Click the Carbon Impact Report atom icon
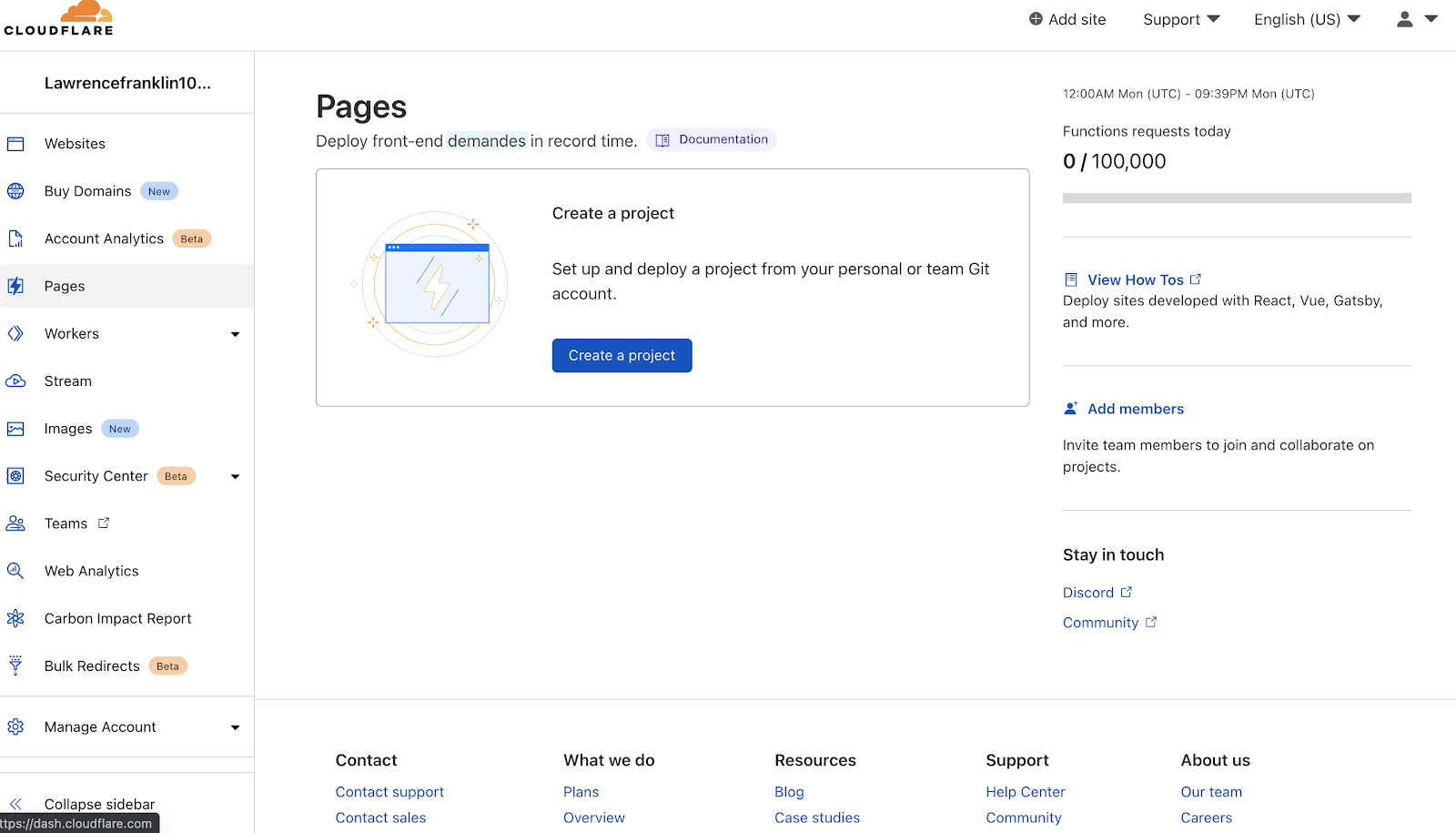The image size is (1456, 833). pos(15,618)
